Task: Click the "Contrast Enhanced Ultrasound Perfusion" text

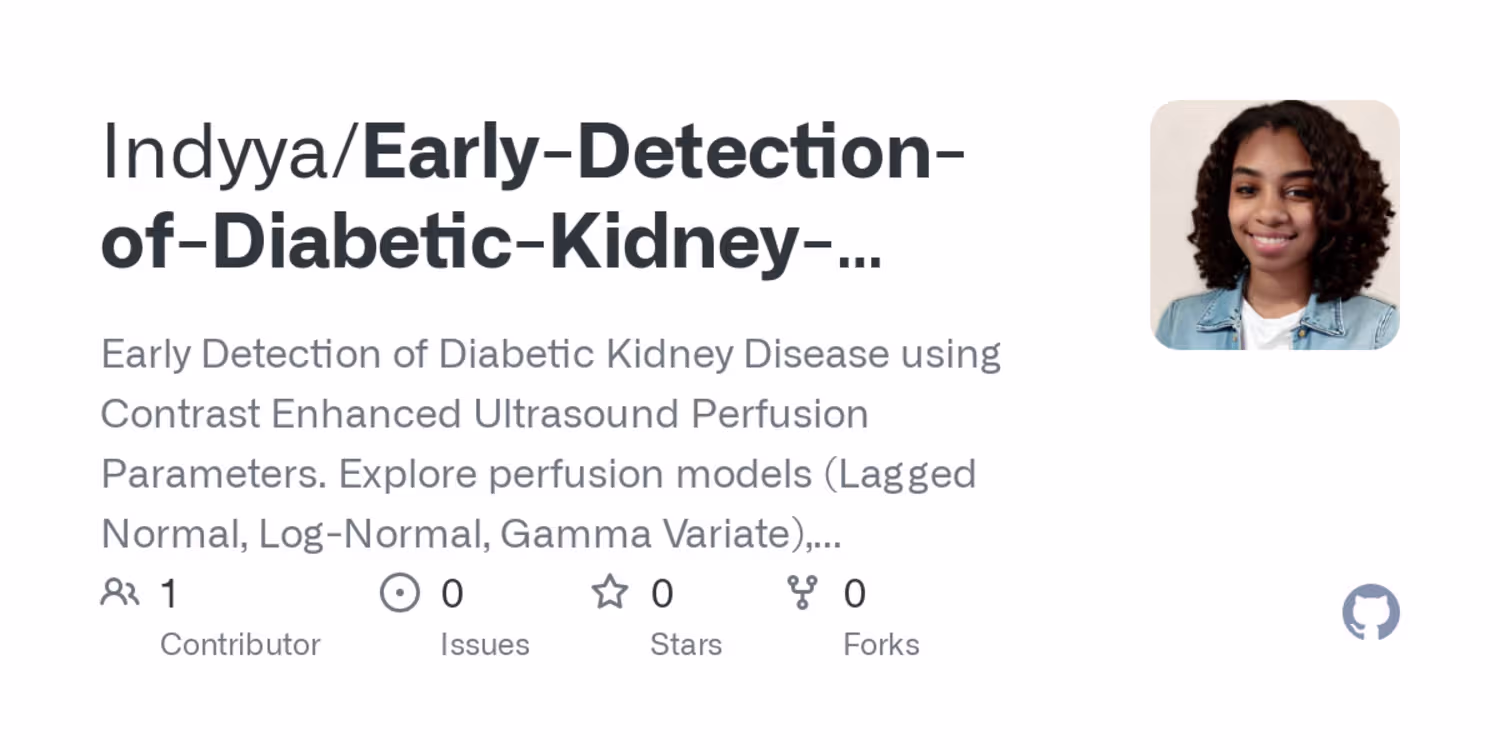Action: [484, 414]
